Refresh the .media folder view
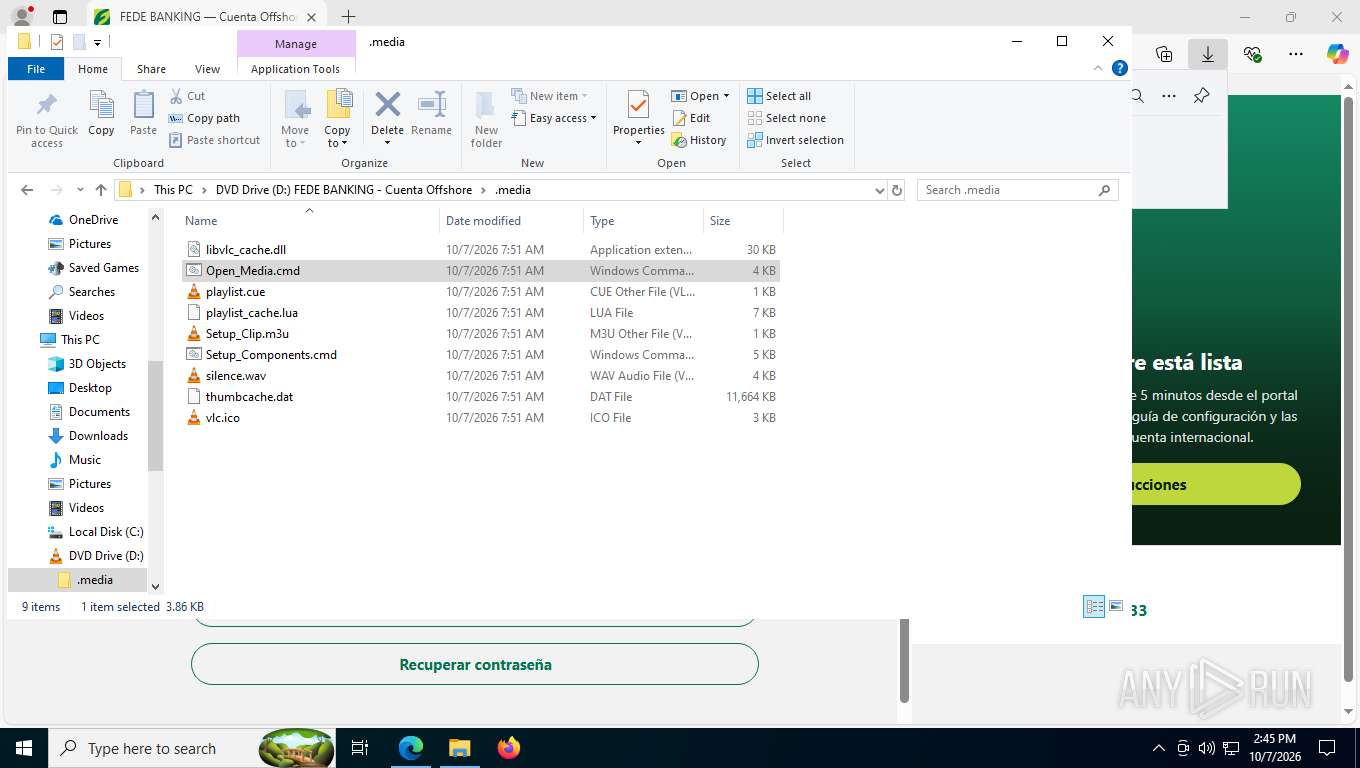The width and height of the screenshot is (1360, 768). point(897,190)
